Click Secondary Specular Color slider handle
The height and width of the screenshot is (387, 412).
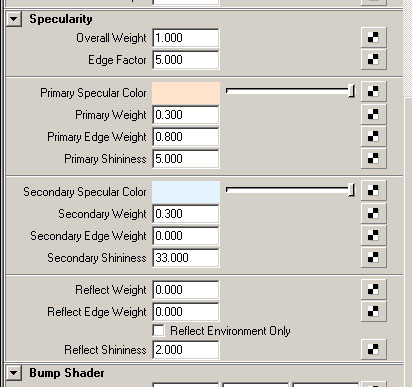351,190
